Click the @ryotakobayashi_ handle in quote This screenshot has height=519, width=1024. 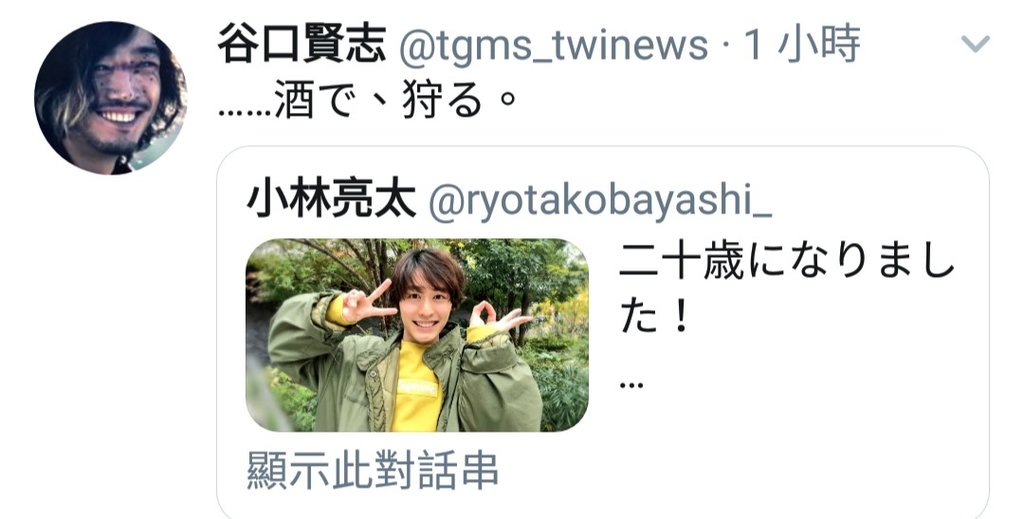[x=600, y=200]
